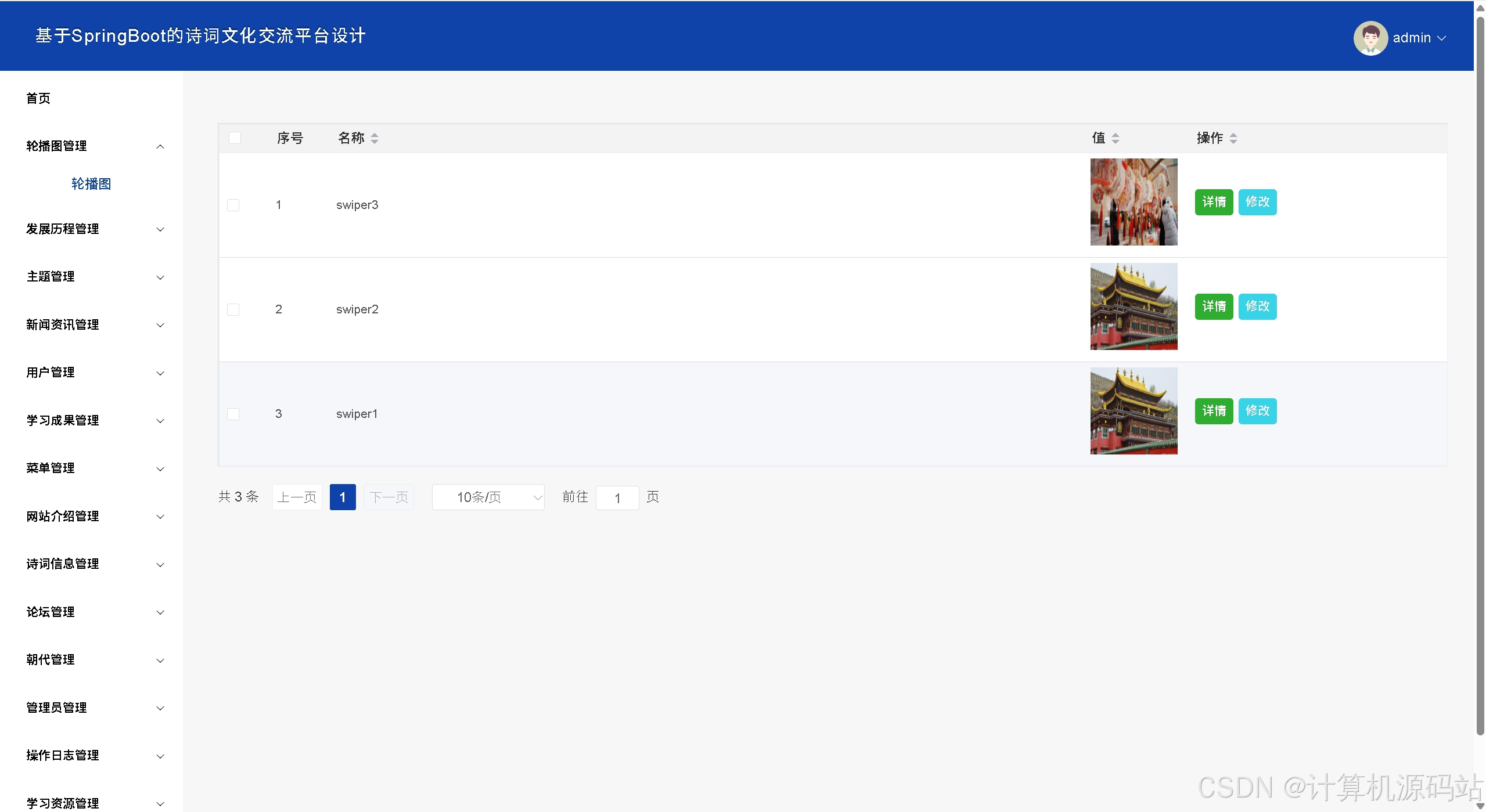Open the 诗词信息管理 menu
This screenshot has width=1486, height=812.
point(91,564)
